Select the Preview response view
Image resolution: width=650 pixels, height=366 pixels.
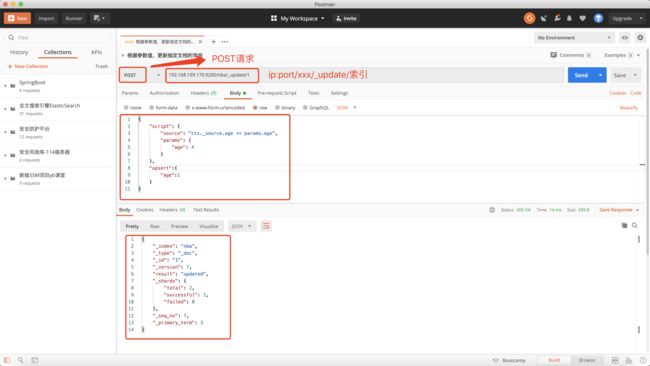(x=179, y=226)
